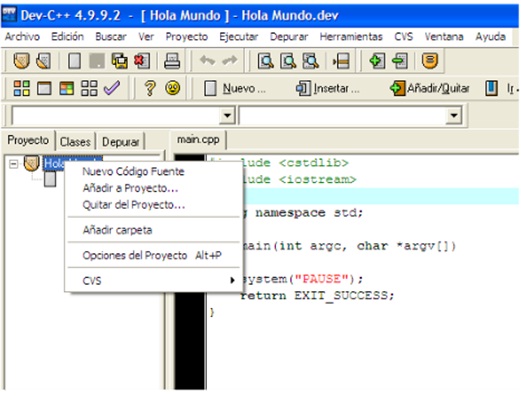521x412 pixels.
Task: Select the main.cpp editor tab
Action: (x=198, y=140)
